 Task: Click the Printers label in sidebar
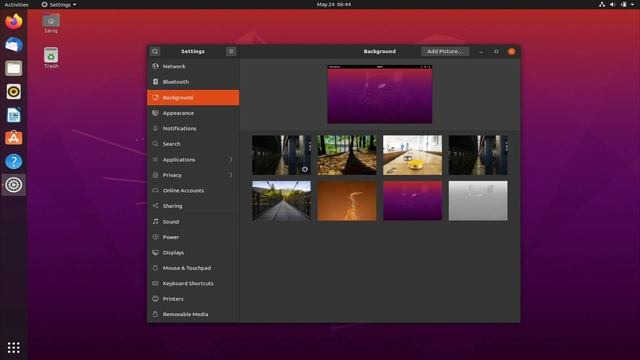(x=173, y=299)
